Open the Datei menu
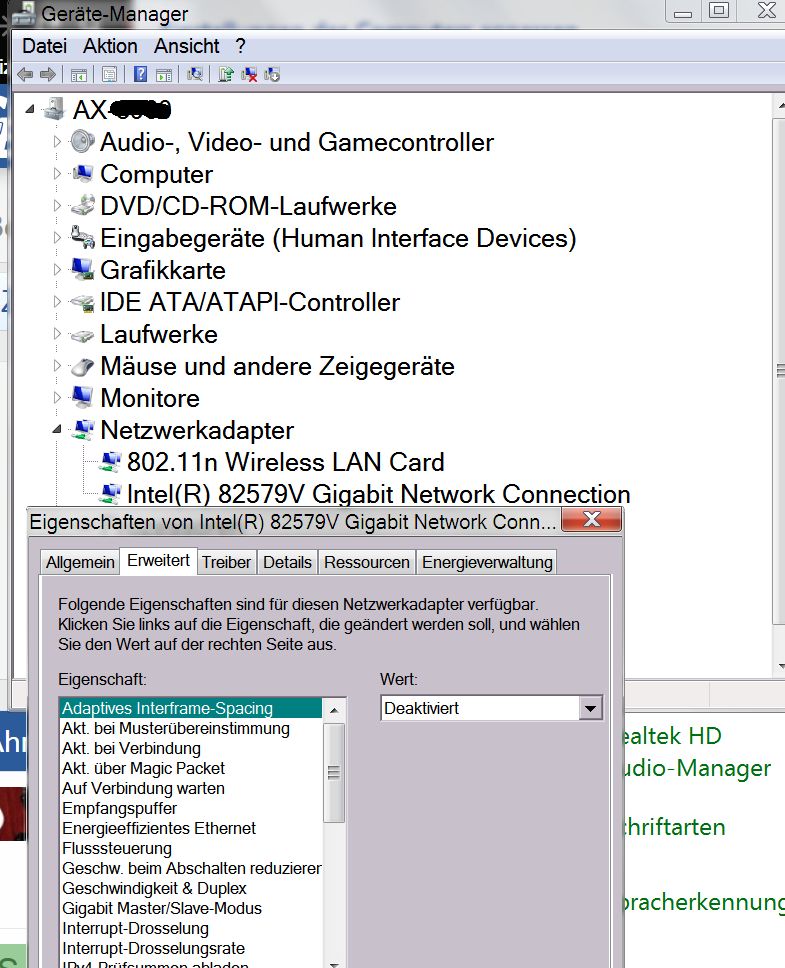The width and height of the screenshot is (785, 968). pos(44,46)
